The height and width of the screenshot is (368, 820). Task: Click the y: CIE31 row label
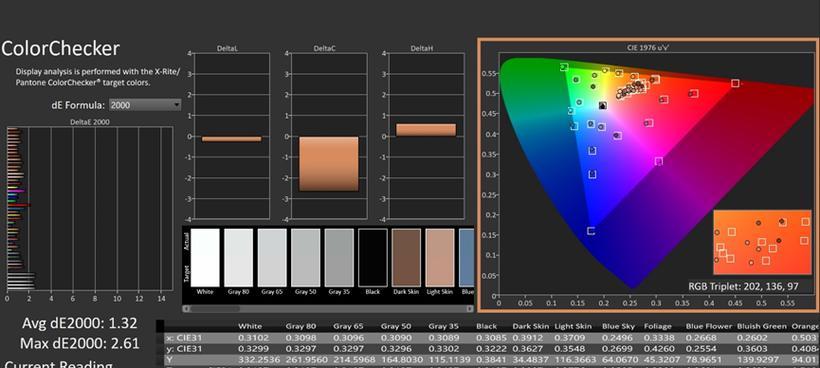pyautogui.click(x=184, y=349)
